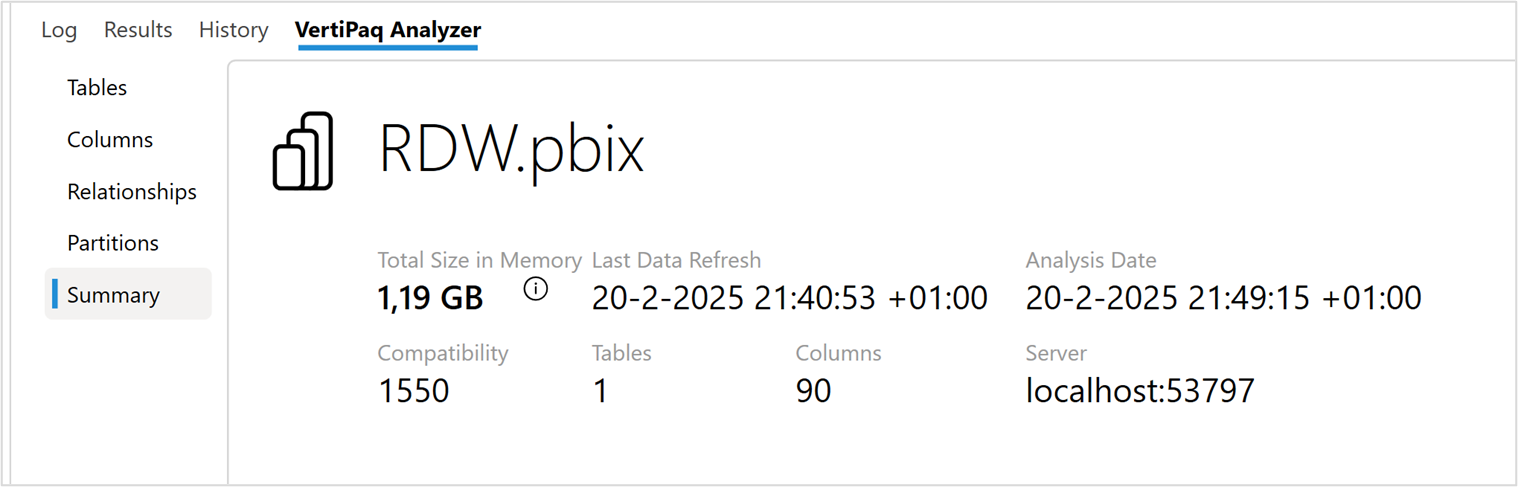The width and height of the screenshot is (1518, 487).
Task: Open the Log tab
Action: [x=59, y=30]
